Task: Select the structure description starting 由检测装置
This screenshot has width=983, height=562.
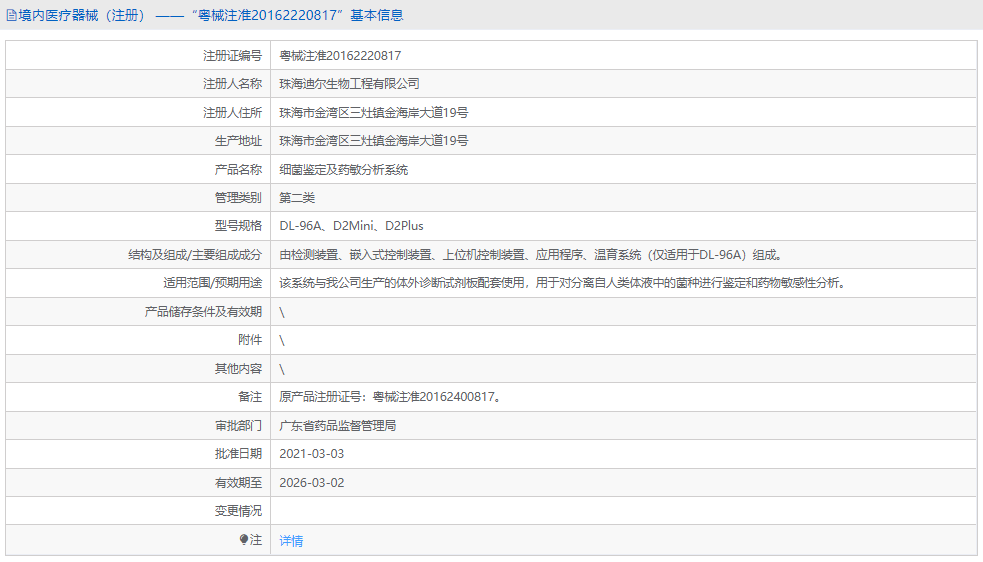Action: 532,255
